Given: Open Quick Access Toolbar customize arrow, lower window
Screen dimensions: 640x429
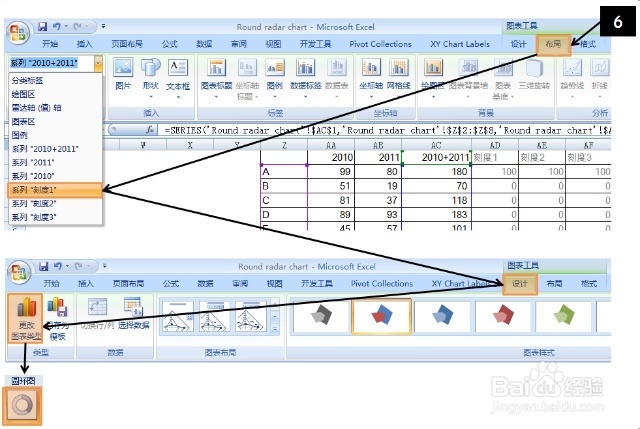Looking at the screenshot, I should 105,266.
